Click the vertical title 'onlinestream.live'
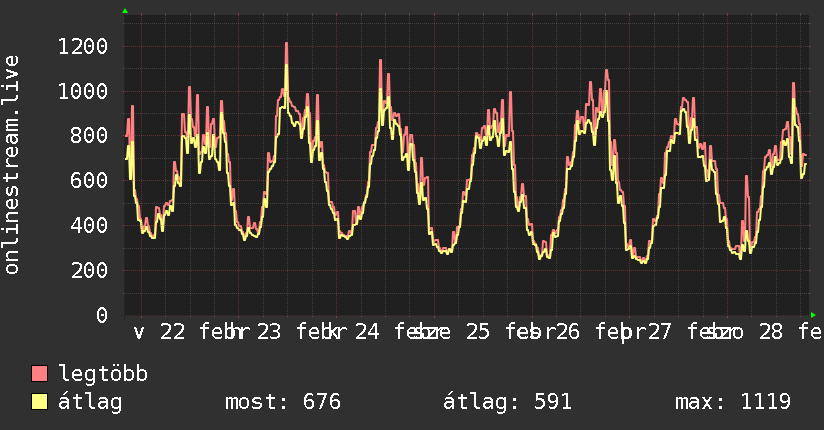The width and height of the screenshot is (824, 430). pos(11,165)
